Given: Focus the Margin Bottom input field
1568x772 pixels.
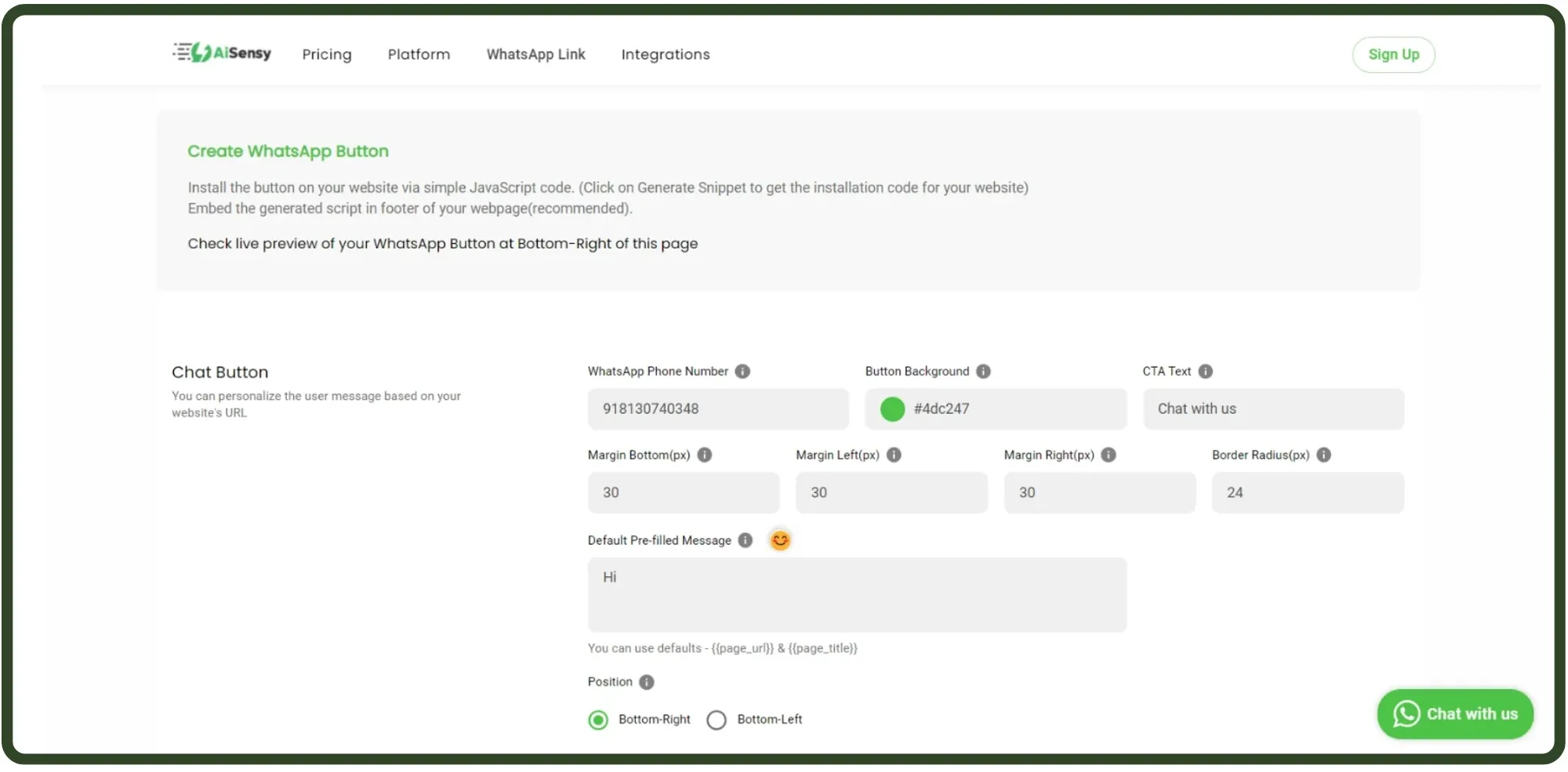Looking at the screenshot, I should pyautogui.click(x=684, y=493).
